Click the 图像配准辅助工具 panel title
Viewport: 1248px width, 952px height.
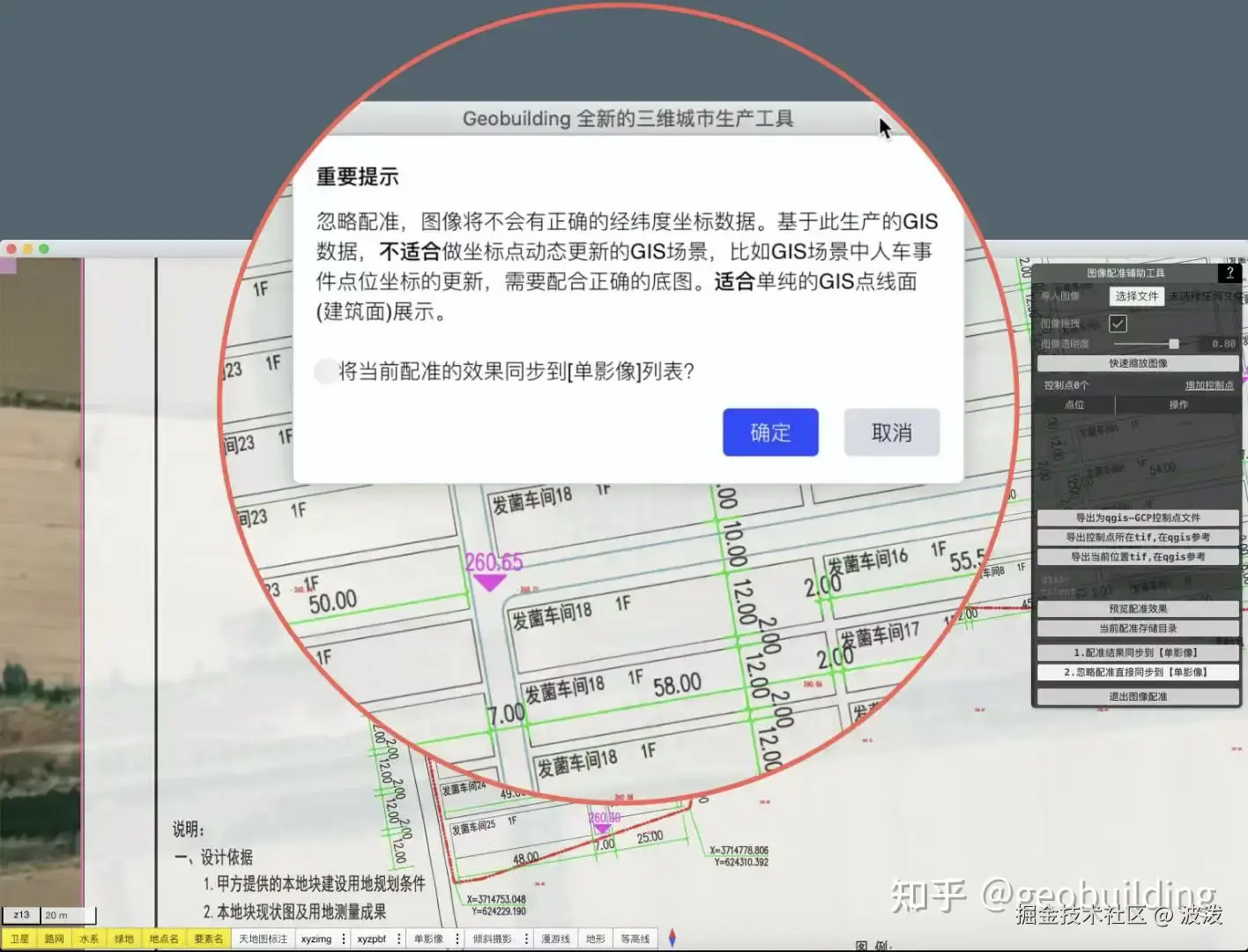(x=1125, y=273)
